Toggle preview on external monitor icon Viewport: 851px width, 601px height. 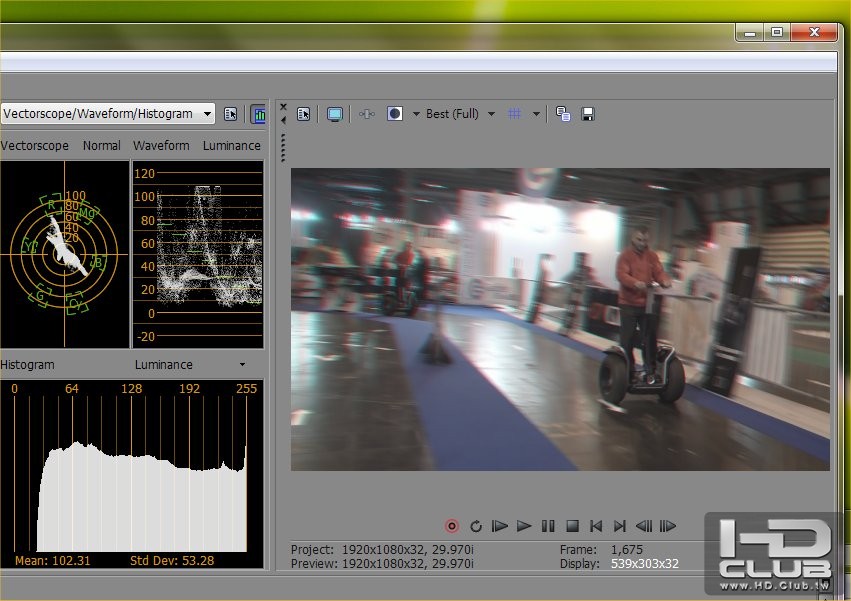tap(335, 114)
